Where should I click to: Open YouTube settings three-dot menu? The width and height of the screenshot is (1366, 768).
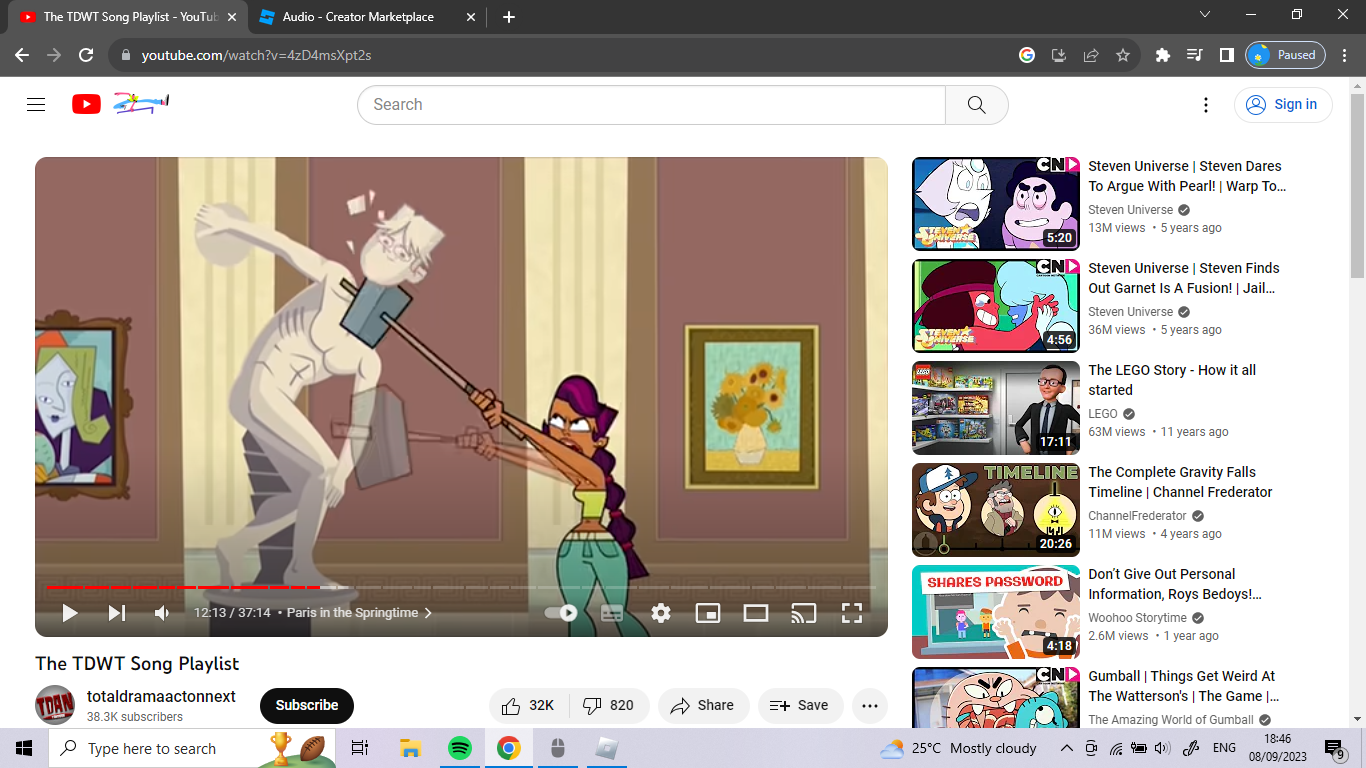1206,105
